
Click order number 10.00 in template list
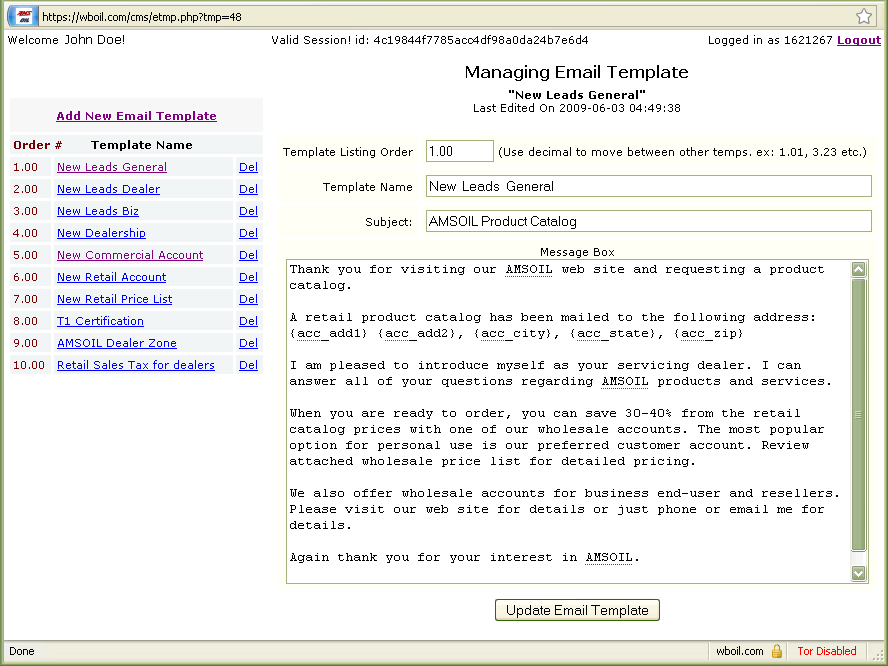[x=29, y=366]
